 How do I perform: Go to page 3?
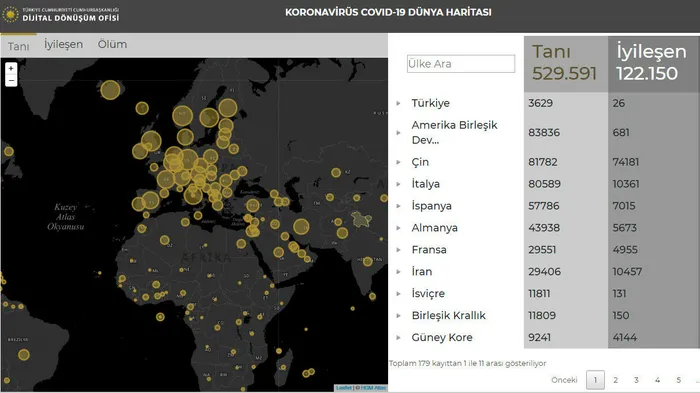coord(636,380)
